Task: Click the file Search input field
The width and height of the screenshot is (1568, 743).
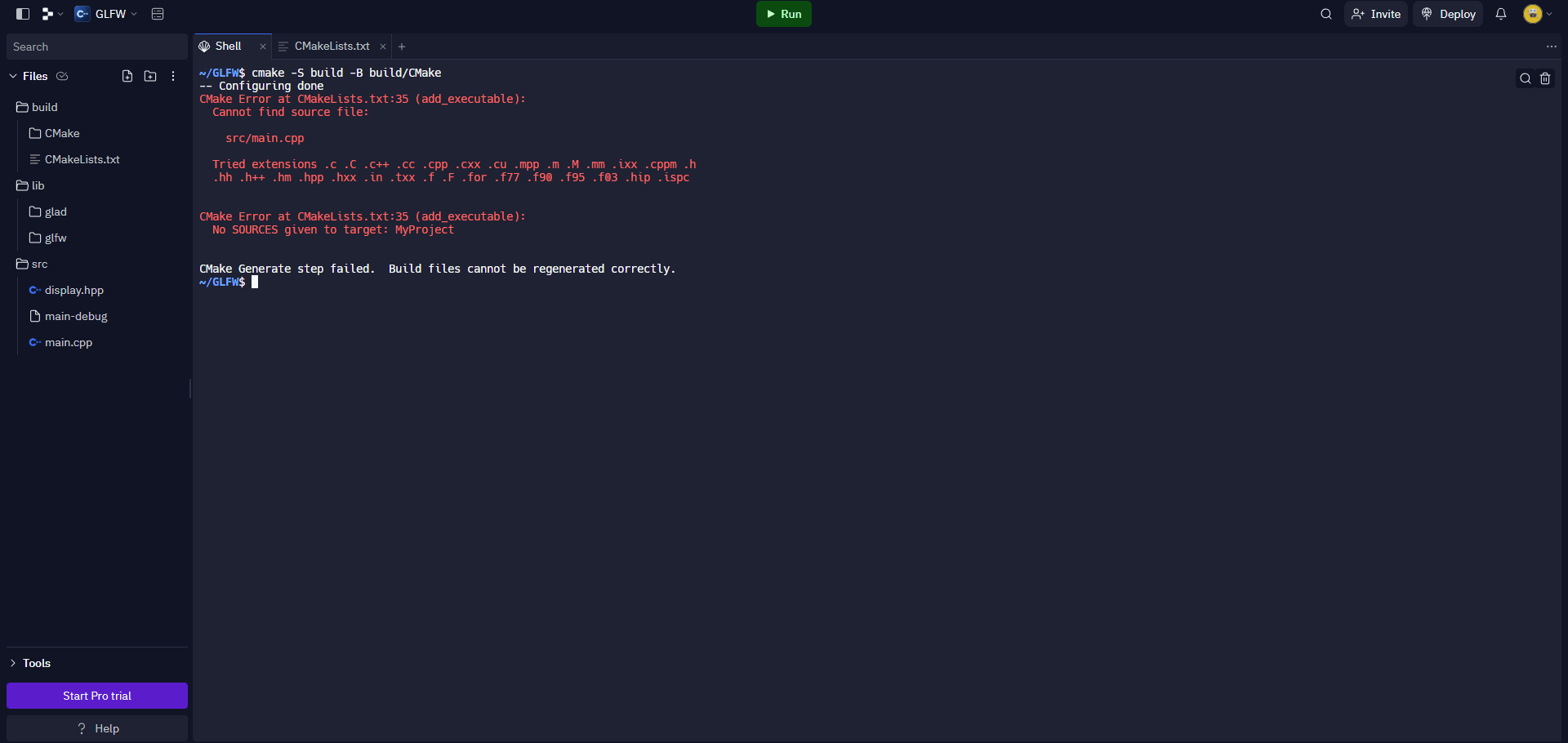Action: pyautogui.click(x=96, y=47)
